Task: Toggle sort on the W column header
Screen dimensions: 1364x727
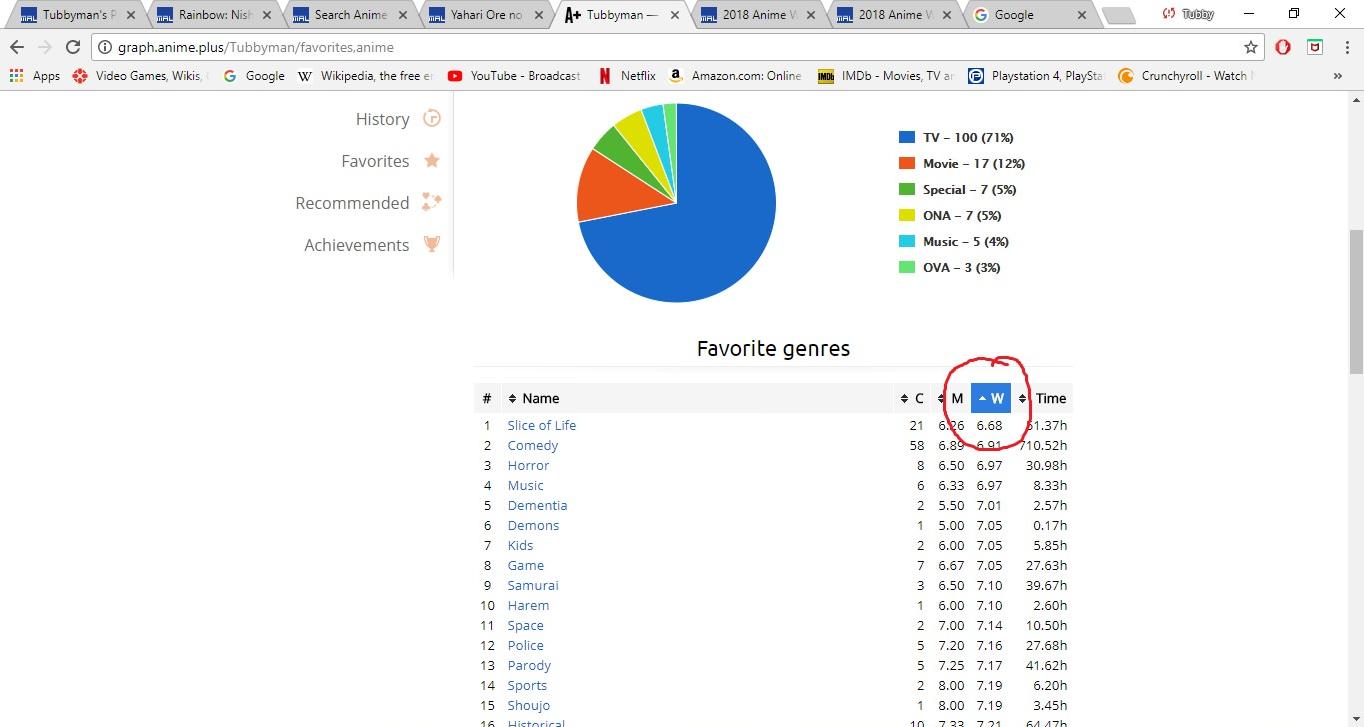Action: [991, 398]
